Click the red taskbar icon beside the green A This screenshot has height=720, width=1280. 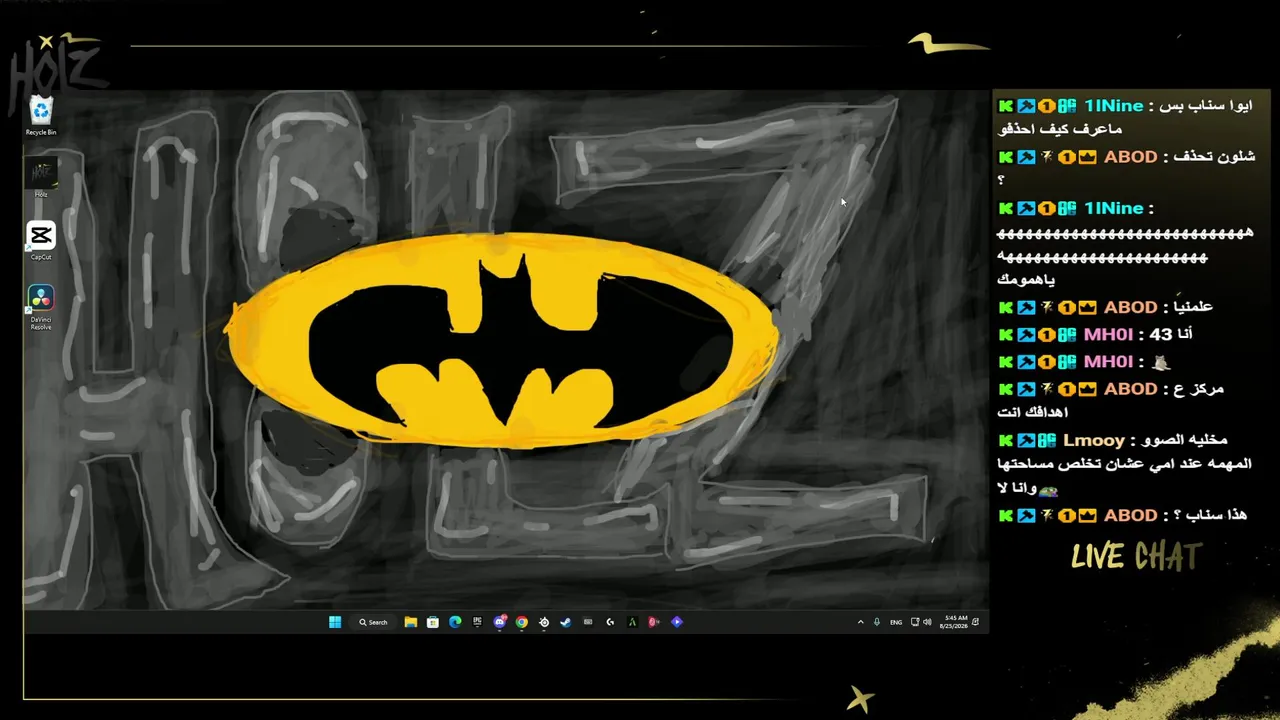point(654,622)
